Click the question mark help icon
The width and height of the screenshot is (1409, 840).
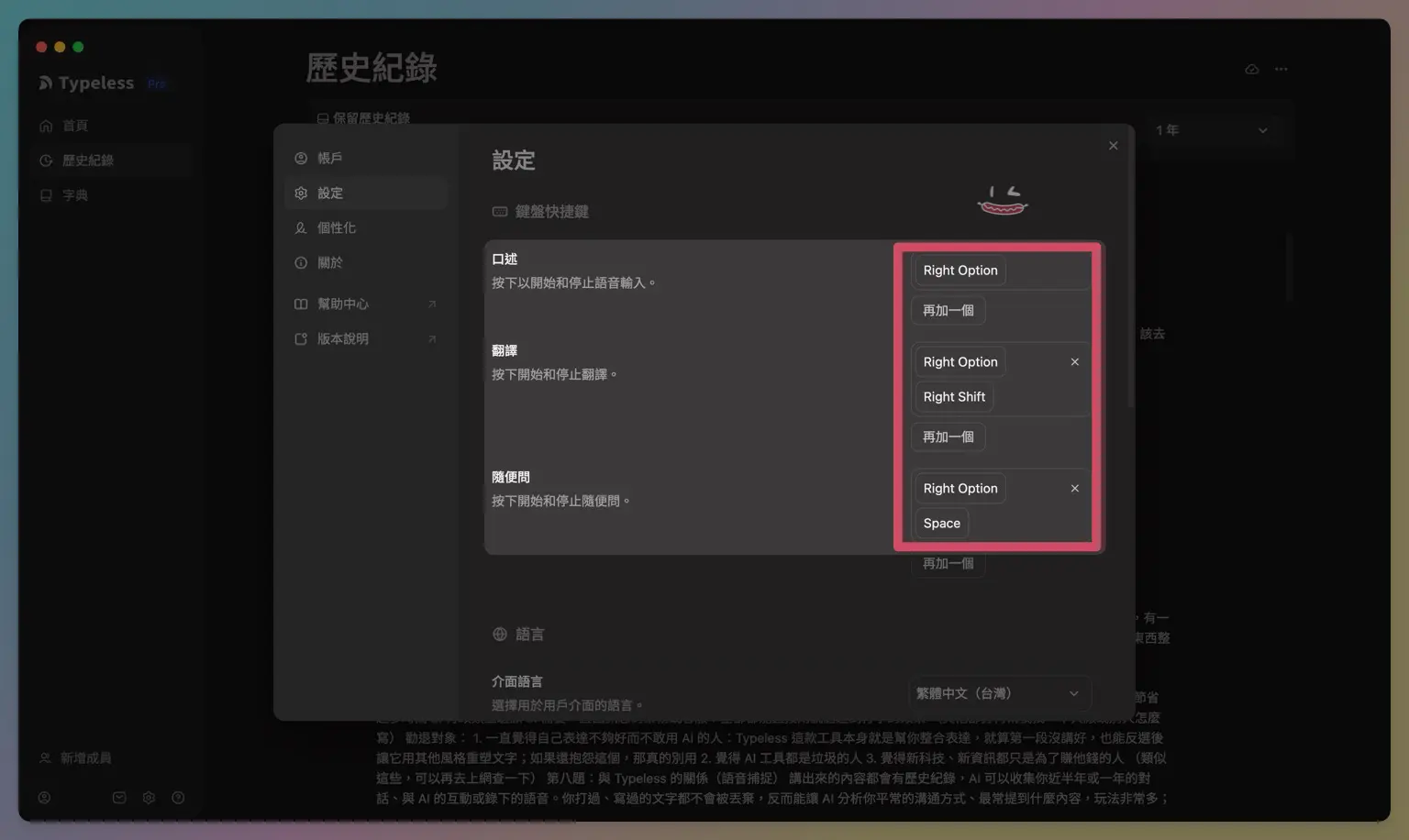pyautogui.click(x=178, y=798)
